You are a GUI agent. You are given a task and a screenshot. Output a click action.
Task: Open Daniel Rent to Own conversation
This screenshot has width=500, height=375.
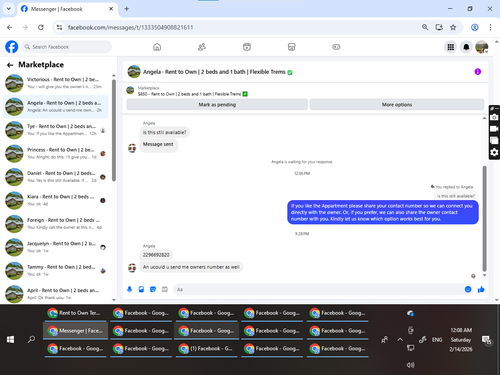click(55, 177)
